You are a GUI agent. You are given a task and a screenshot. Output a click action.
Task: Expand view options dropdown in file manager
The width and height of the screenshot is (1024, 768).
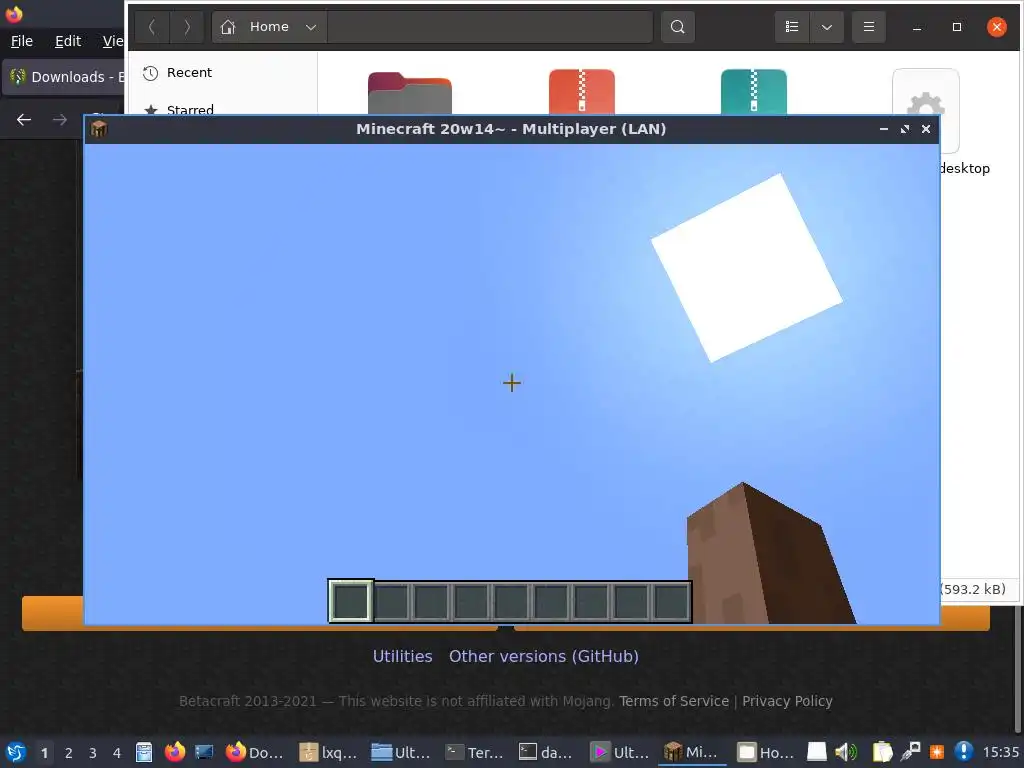tap(827, 27)
